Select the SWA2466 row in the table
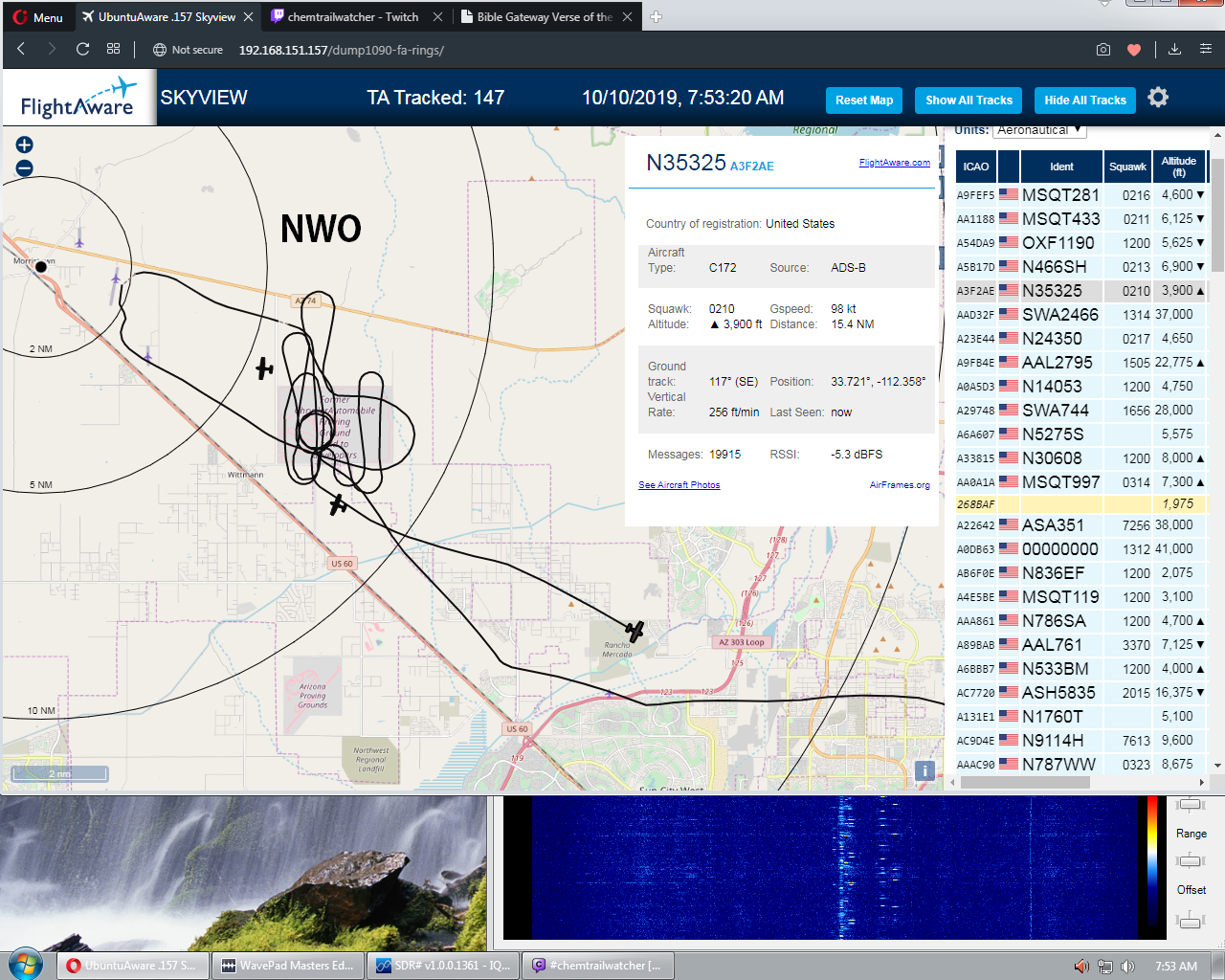Screen dimensions: 1225x980 1081,315
